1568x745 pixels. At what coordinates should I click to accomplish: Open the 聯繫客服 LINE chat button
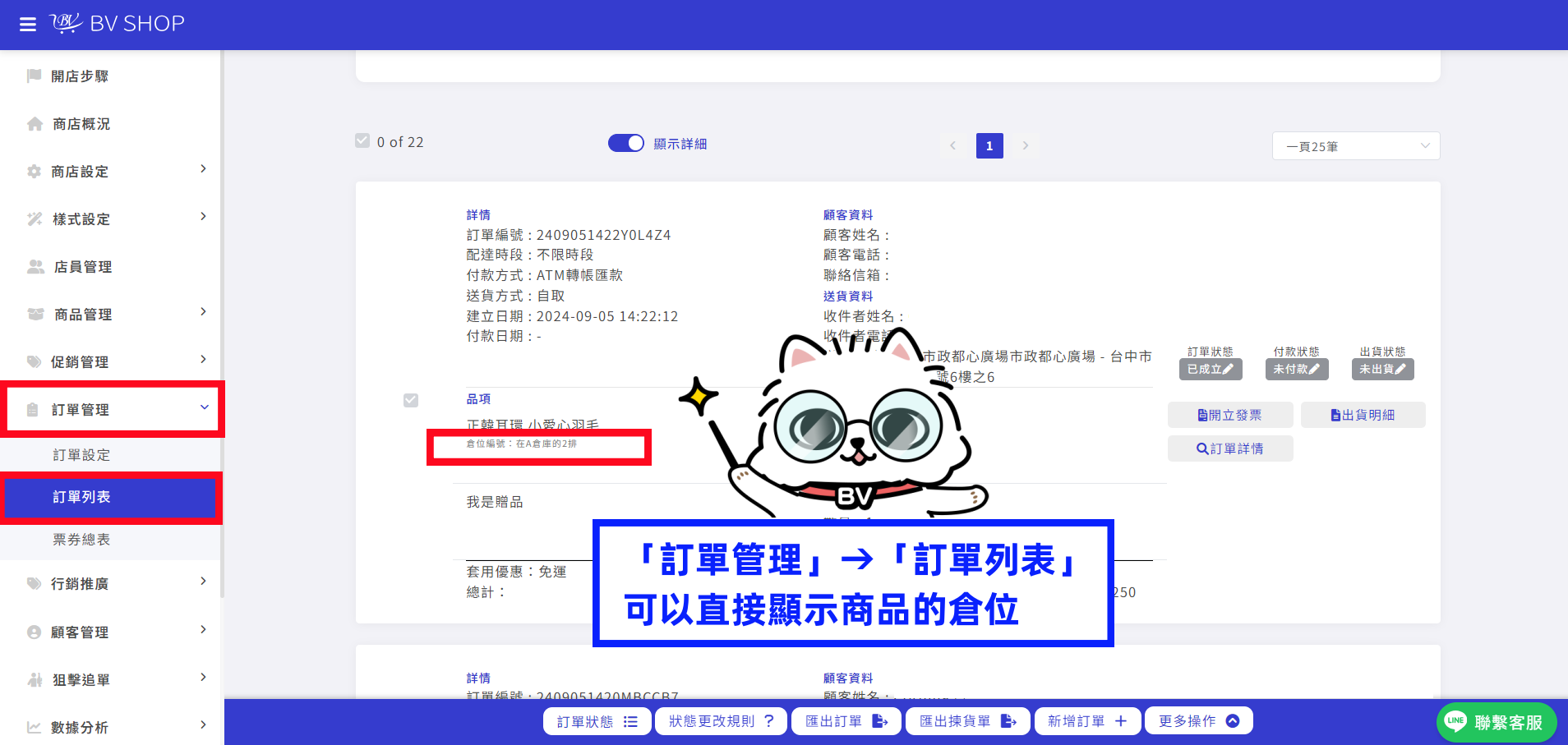coord(1497,722)
